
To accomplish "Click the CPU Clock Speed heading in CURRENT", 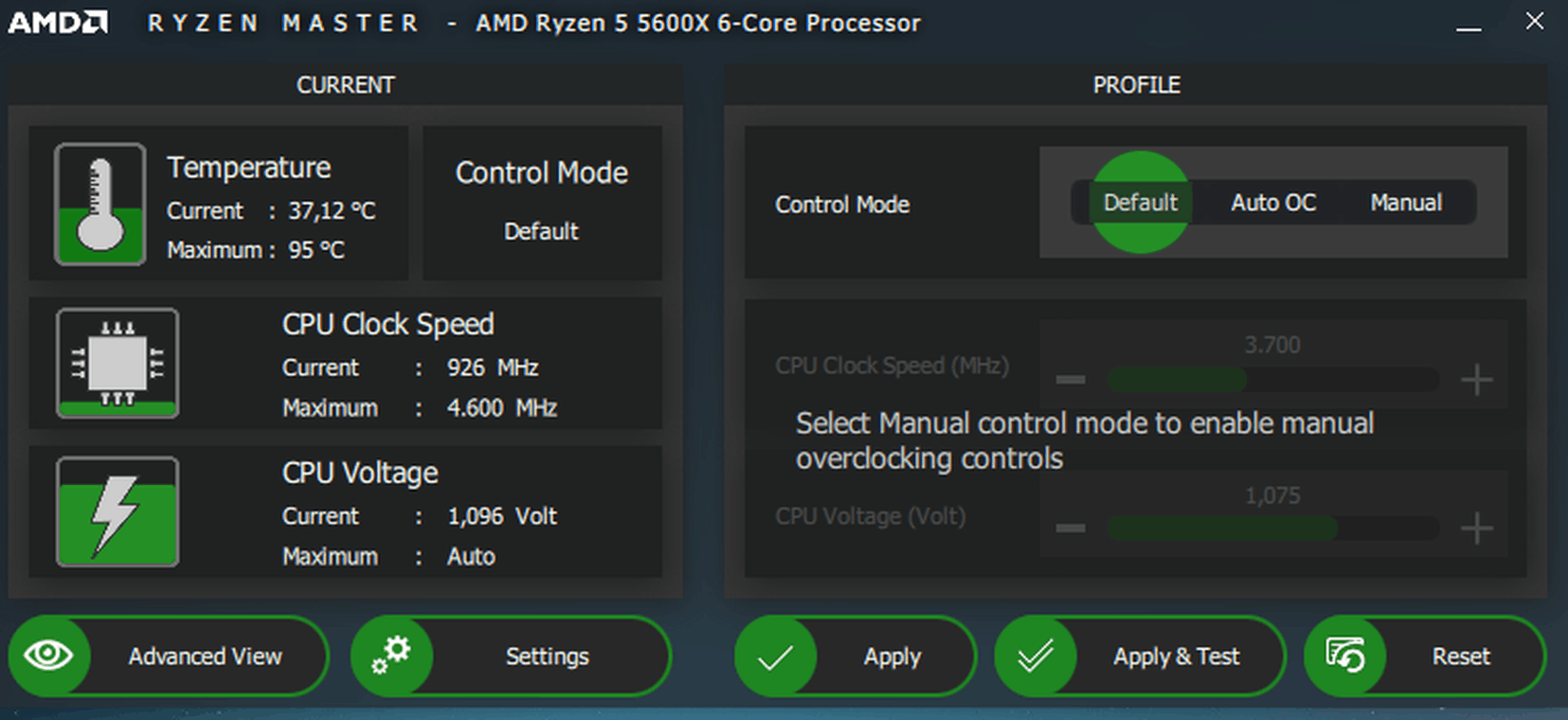I will (388, 325).
